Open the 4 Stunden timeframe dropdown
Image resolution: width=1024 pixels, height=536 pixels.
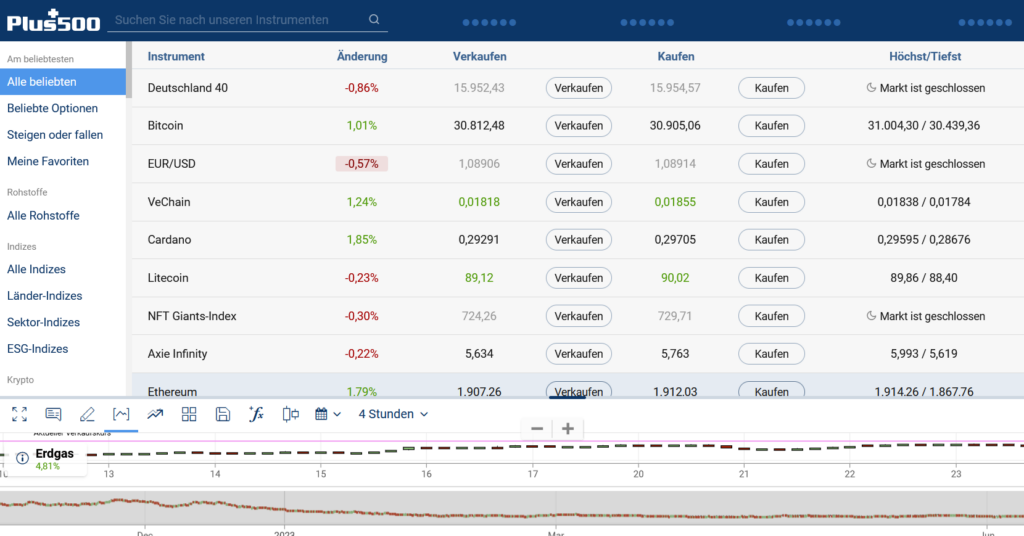(x=393, y=414)
